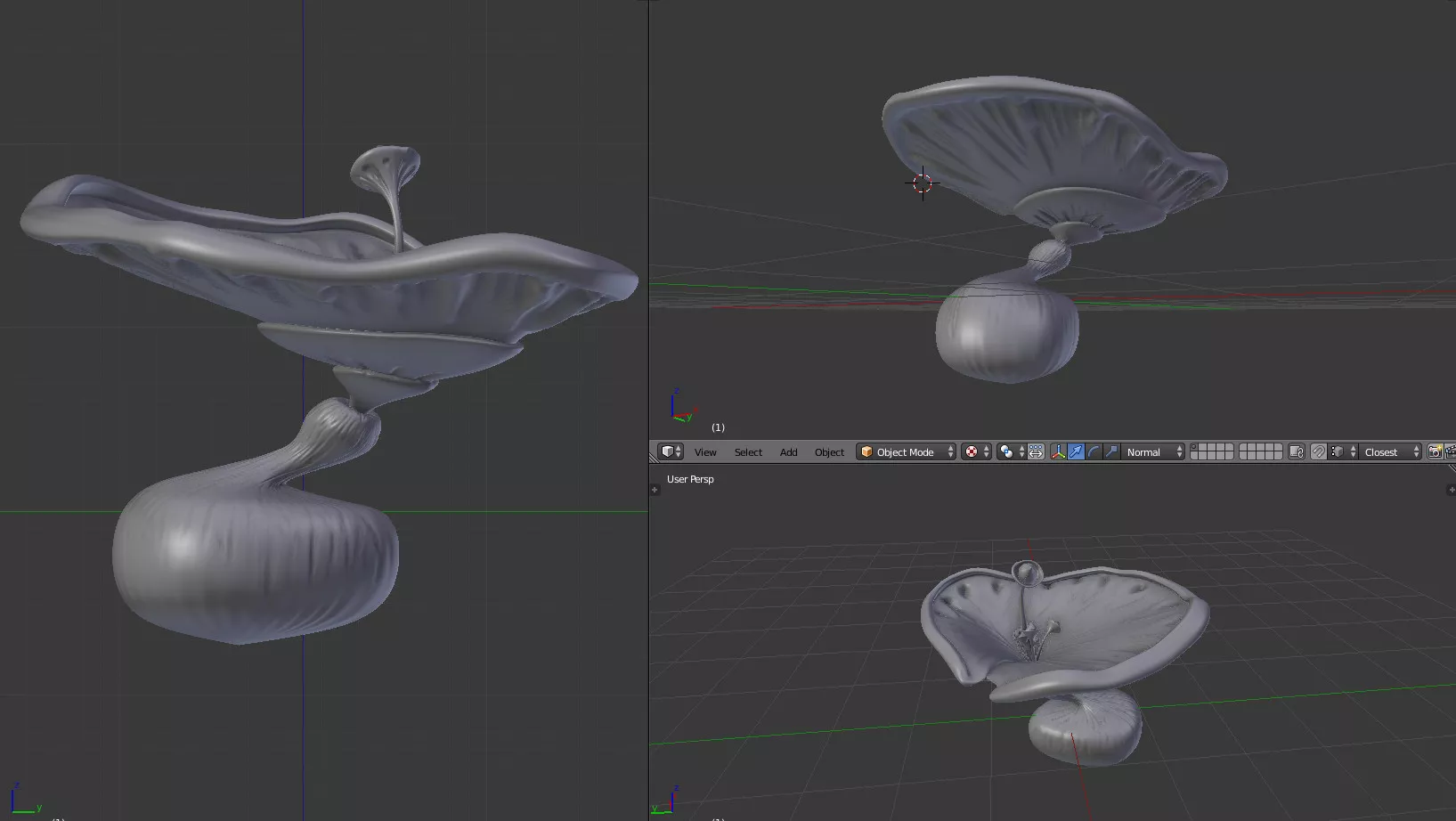This screenshot has height=821, width=1456.
Task: Open the Object menu
Action: [829, 452]
